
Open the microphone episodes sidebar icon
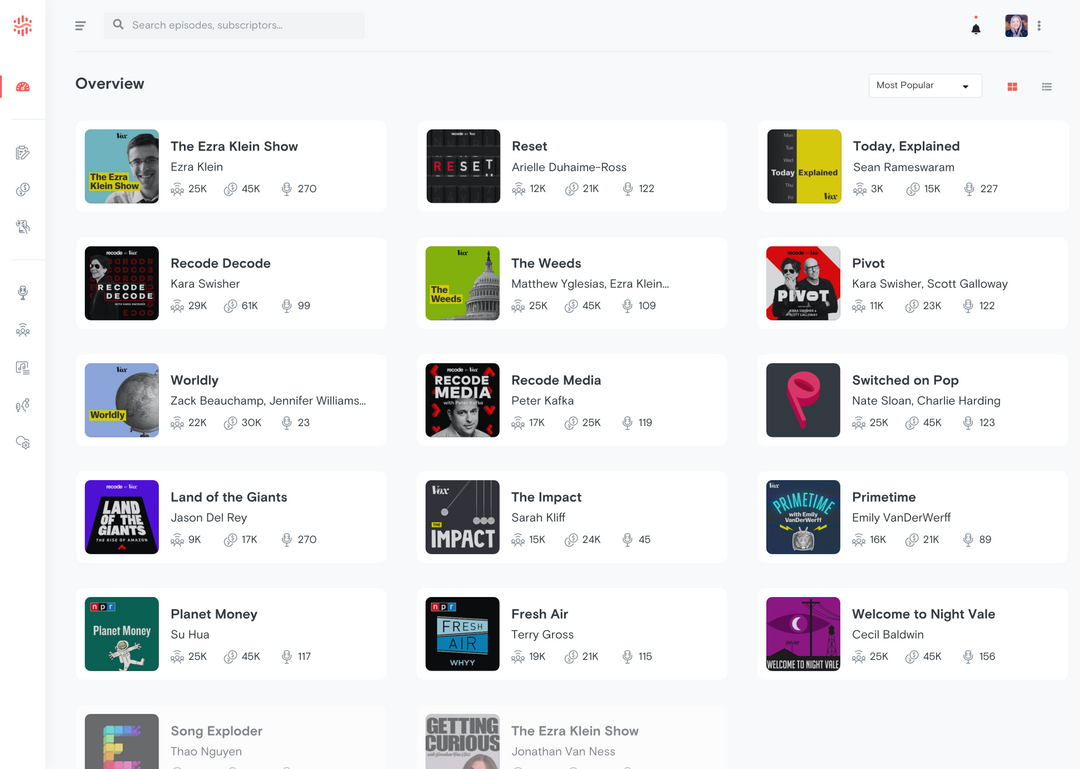click(x=23, y=293)
